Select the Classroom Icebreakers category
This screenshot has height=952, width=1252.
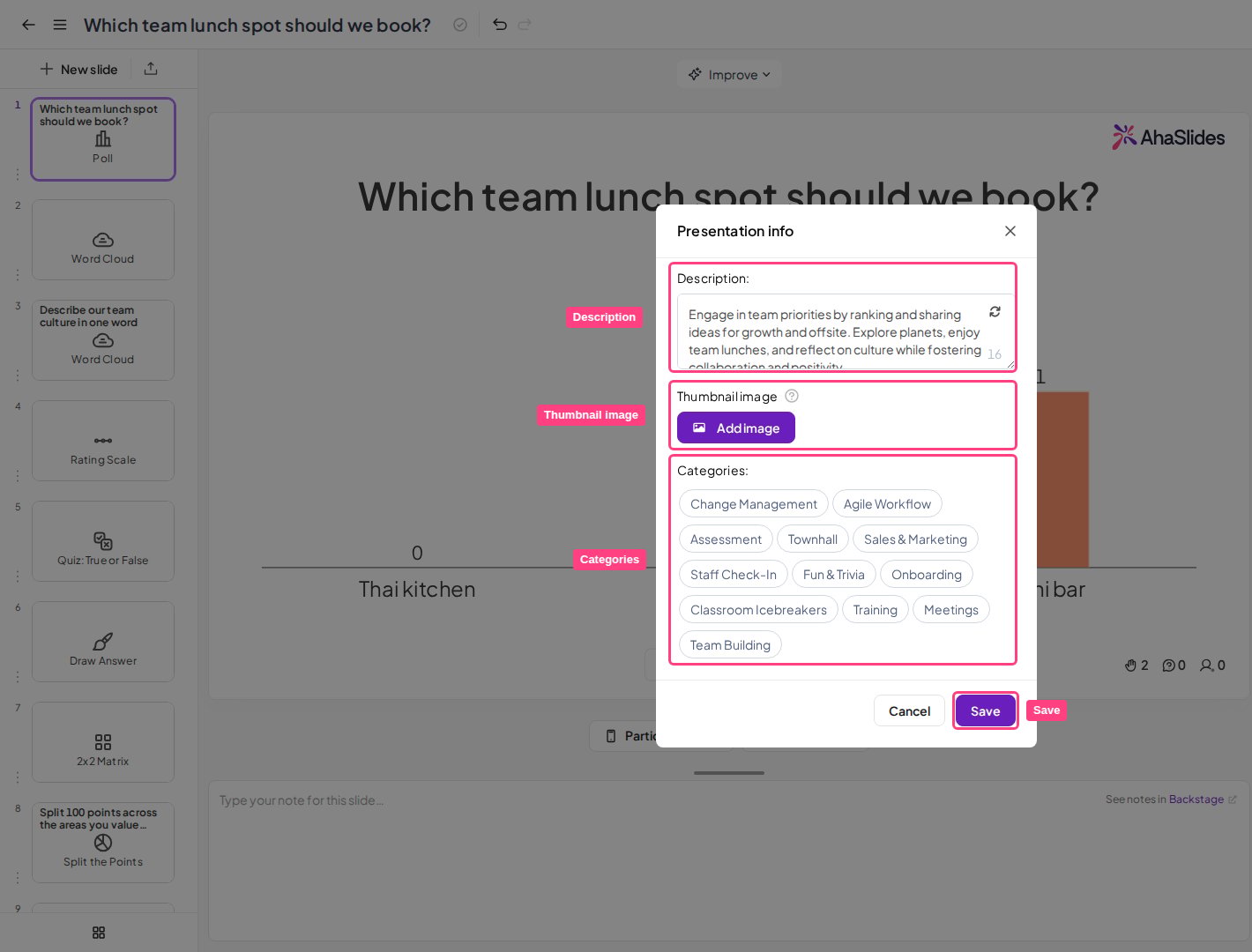tap(758, 610)
